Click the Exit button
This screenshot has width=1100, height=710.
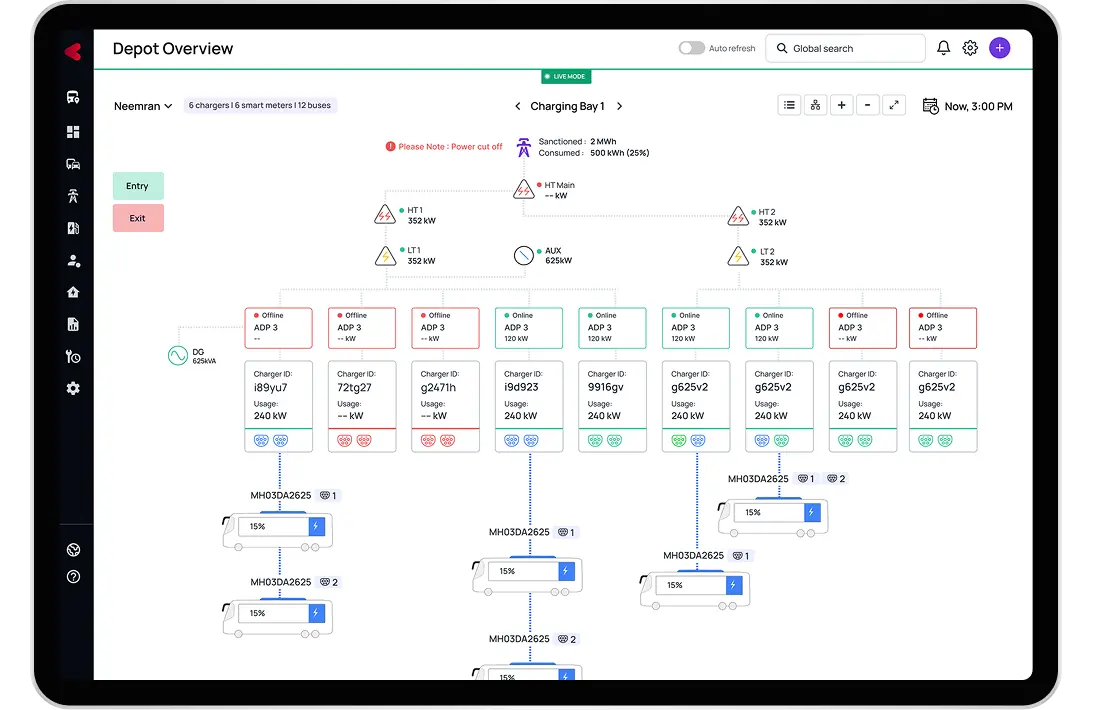[x=138, y=218]
